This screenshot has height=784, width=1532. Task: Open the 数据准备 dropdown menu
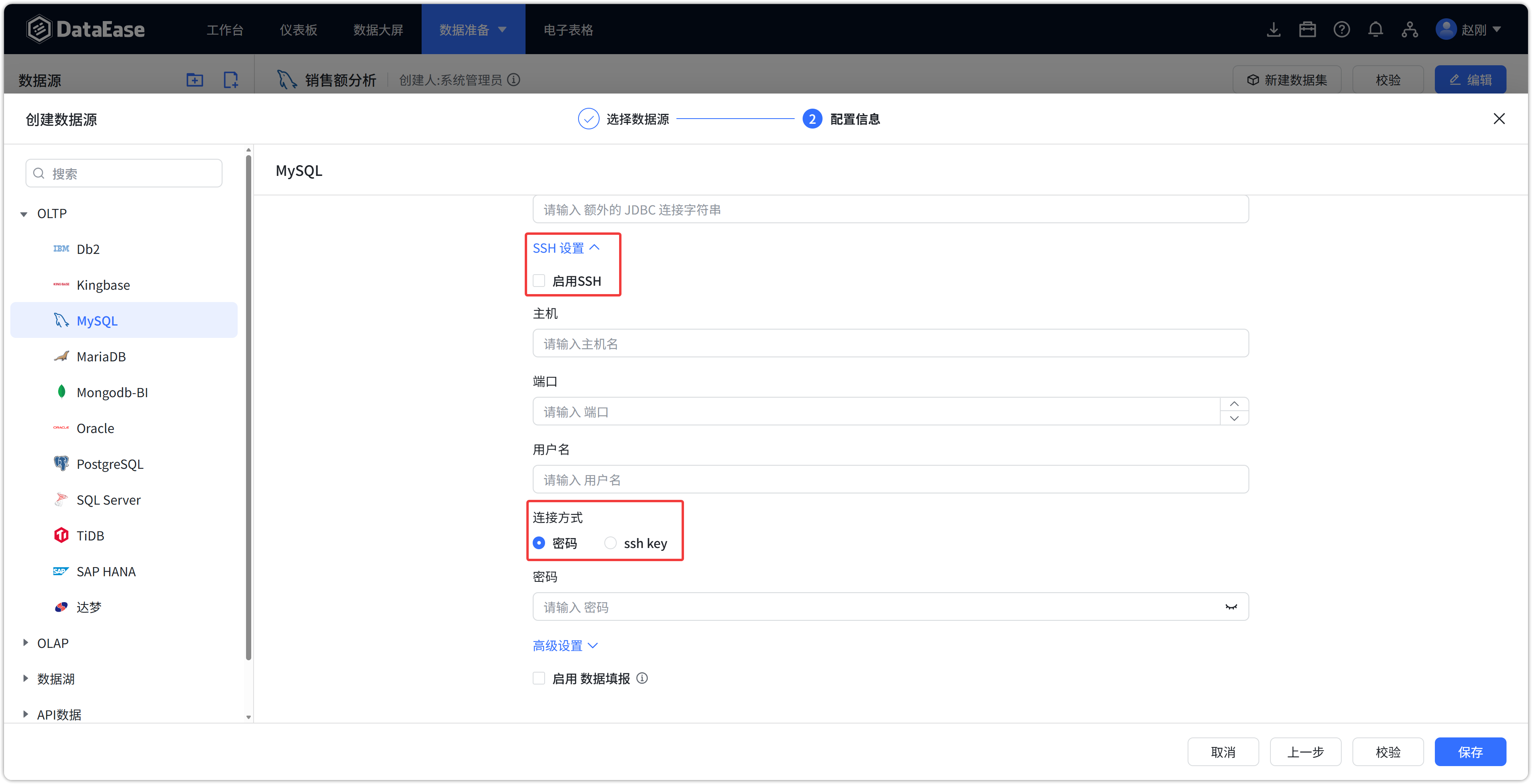tap(473, 29)
